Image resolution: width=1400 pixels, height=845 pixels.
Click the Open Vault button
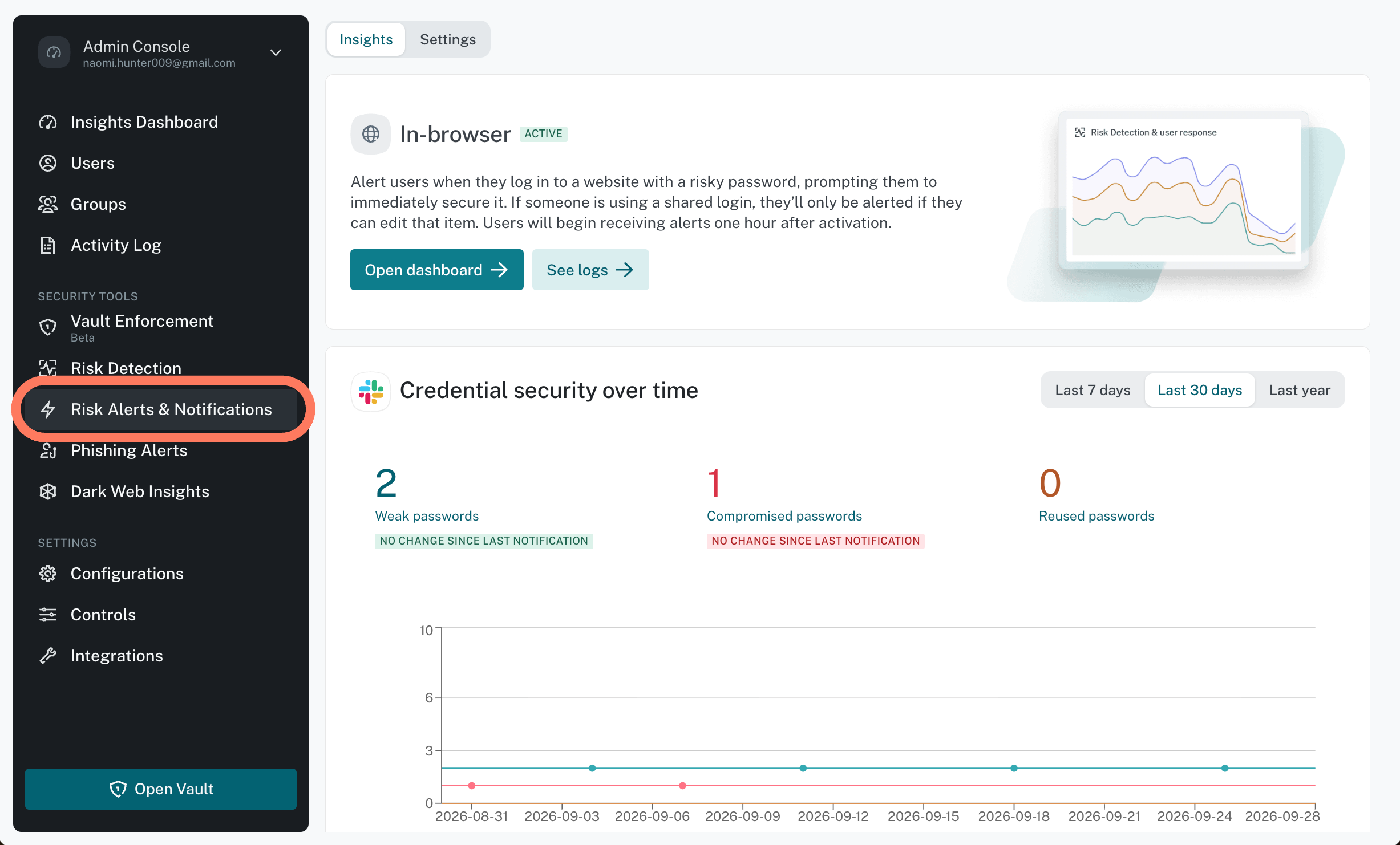coord(161,789)
